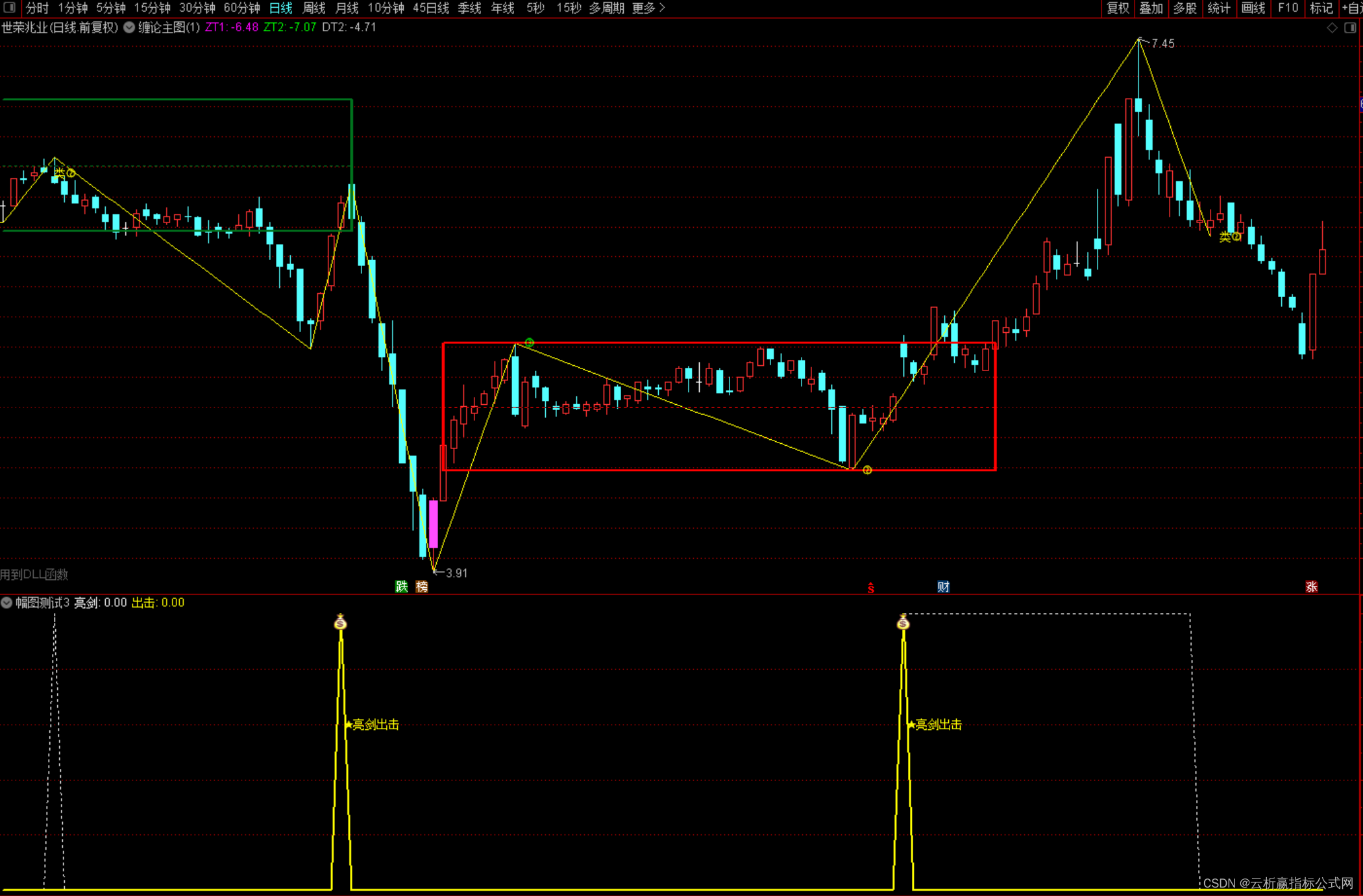Viewport: 1363px width, 896px height.
Task: Click the ZT1: -6.48 value
Action: 232,27
